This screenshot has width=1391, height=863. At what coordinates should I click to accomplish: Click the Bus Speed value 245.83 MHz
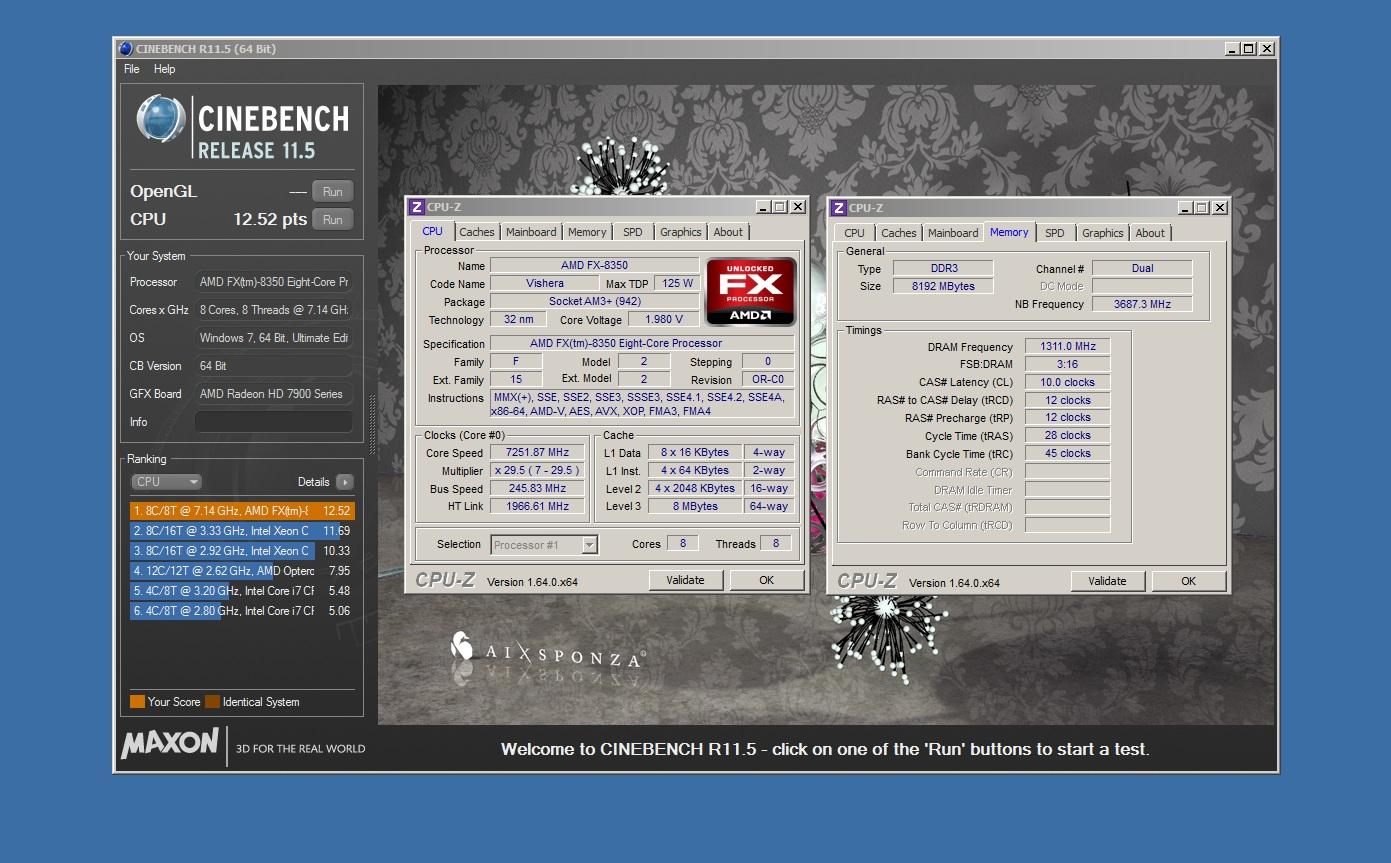click(539, 489)
